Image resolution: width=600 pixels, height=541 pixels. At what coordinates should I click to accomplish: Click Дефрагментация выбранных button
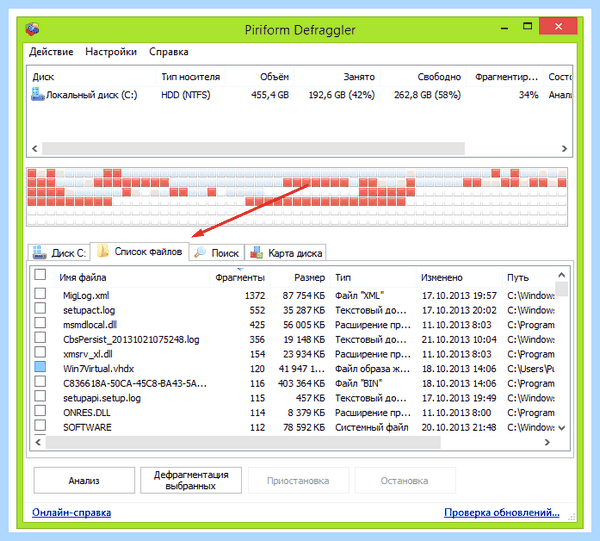[191, 481]
